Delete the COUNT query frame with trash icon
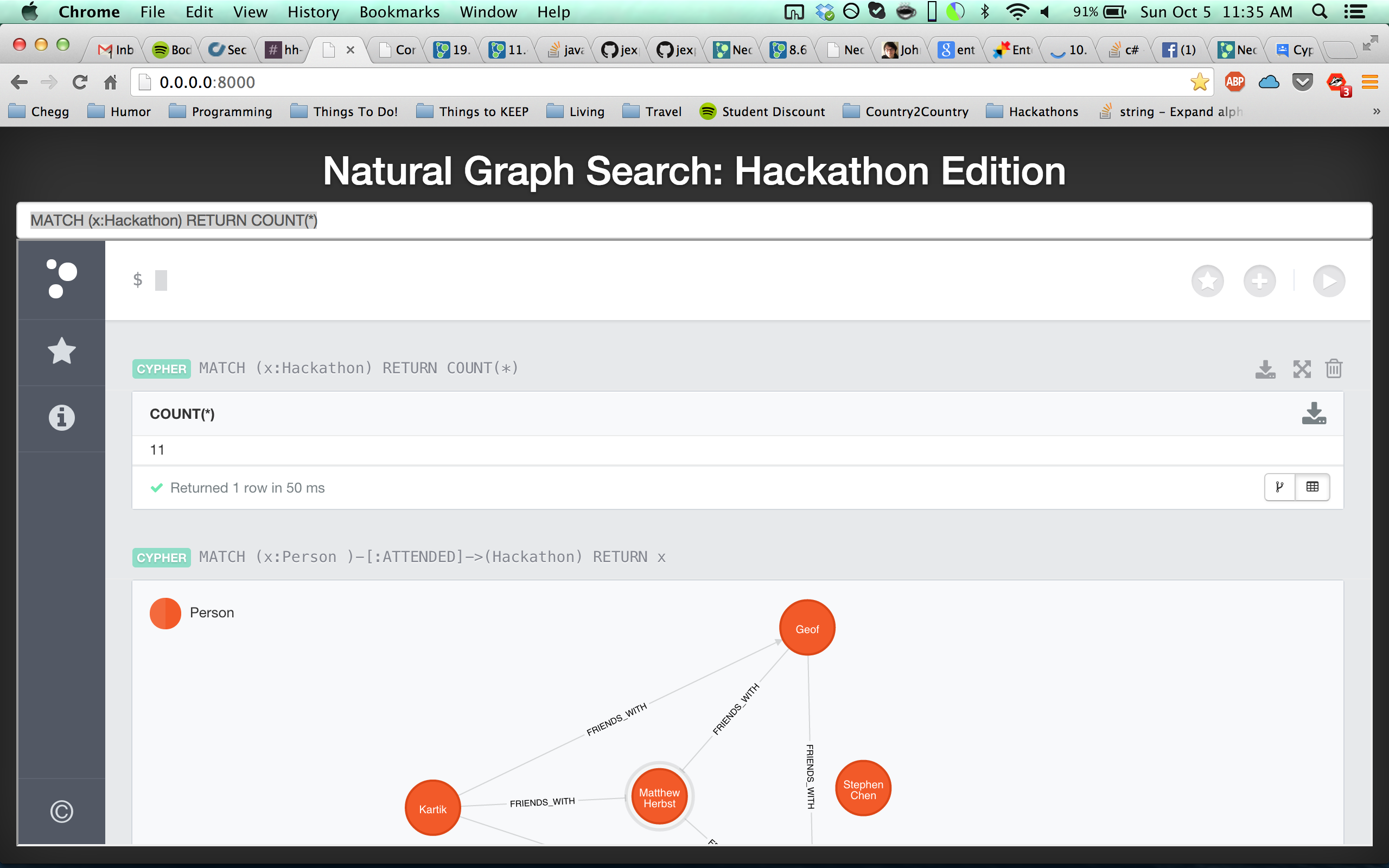 [1333, 368]
